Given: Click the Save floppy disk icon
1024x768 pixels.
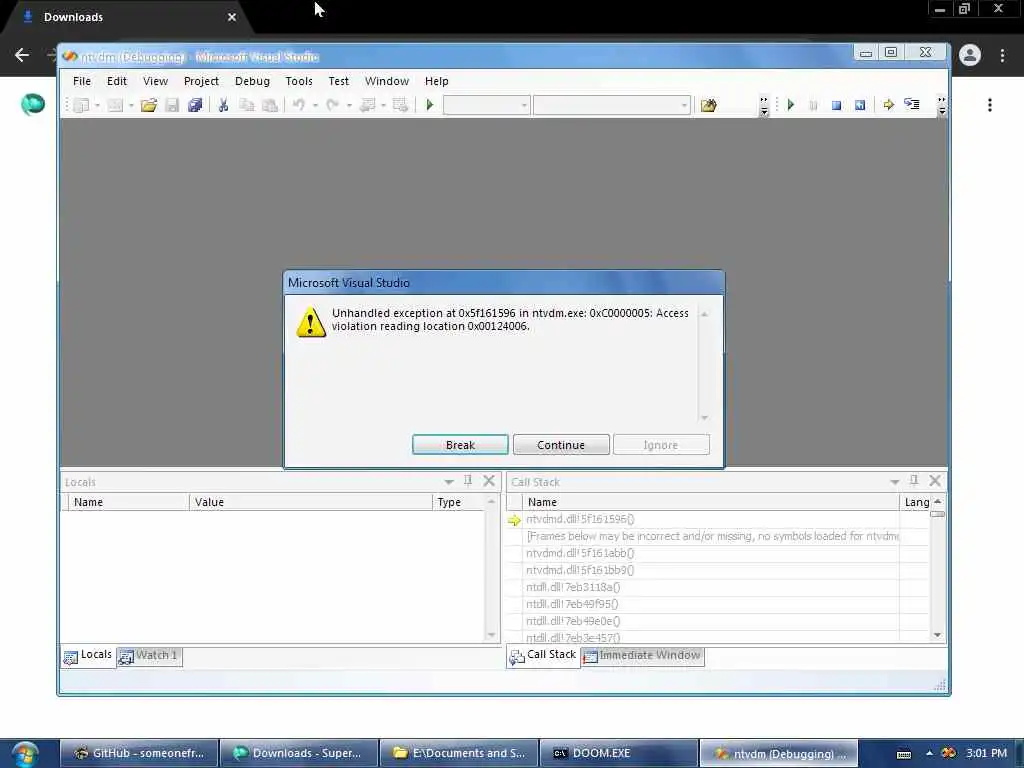Looking at the screenshot, I should click(x=172, y=105).
